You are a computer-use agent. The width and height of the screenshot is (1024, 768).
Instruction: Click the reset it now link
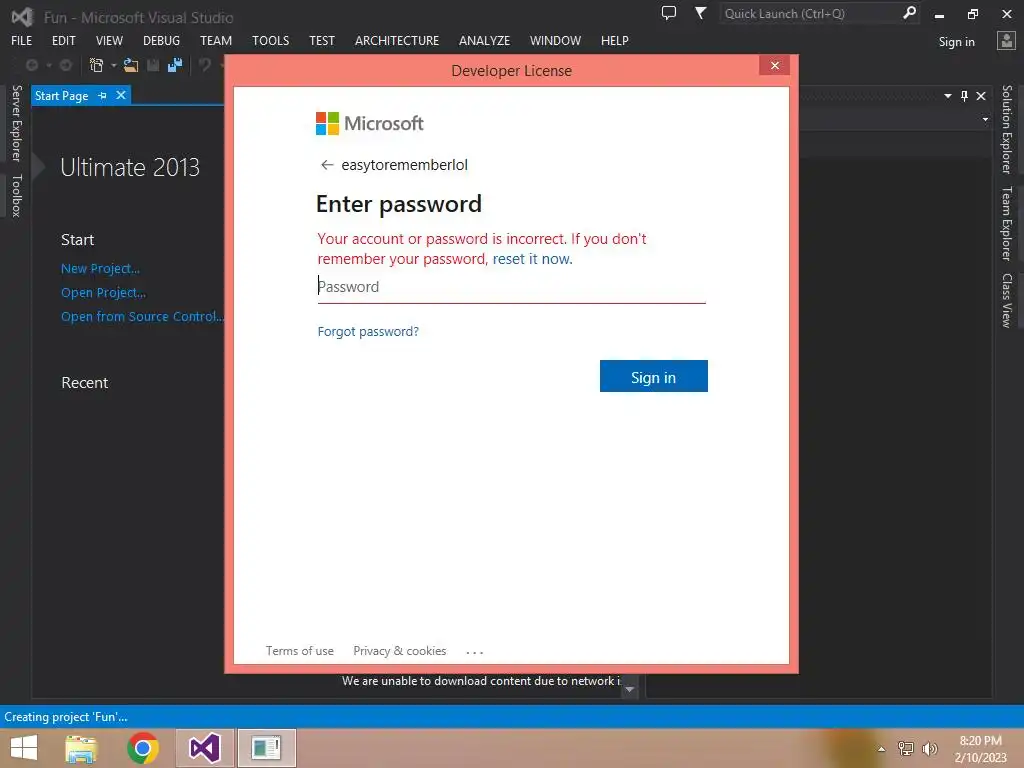coord(532,259)
